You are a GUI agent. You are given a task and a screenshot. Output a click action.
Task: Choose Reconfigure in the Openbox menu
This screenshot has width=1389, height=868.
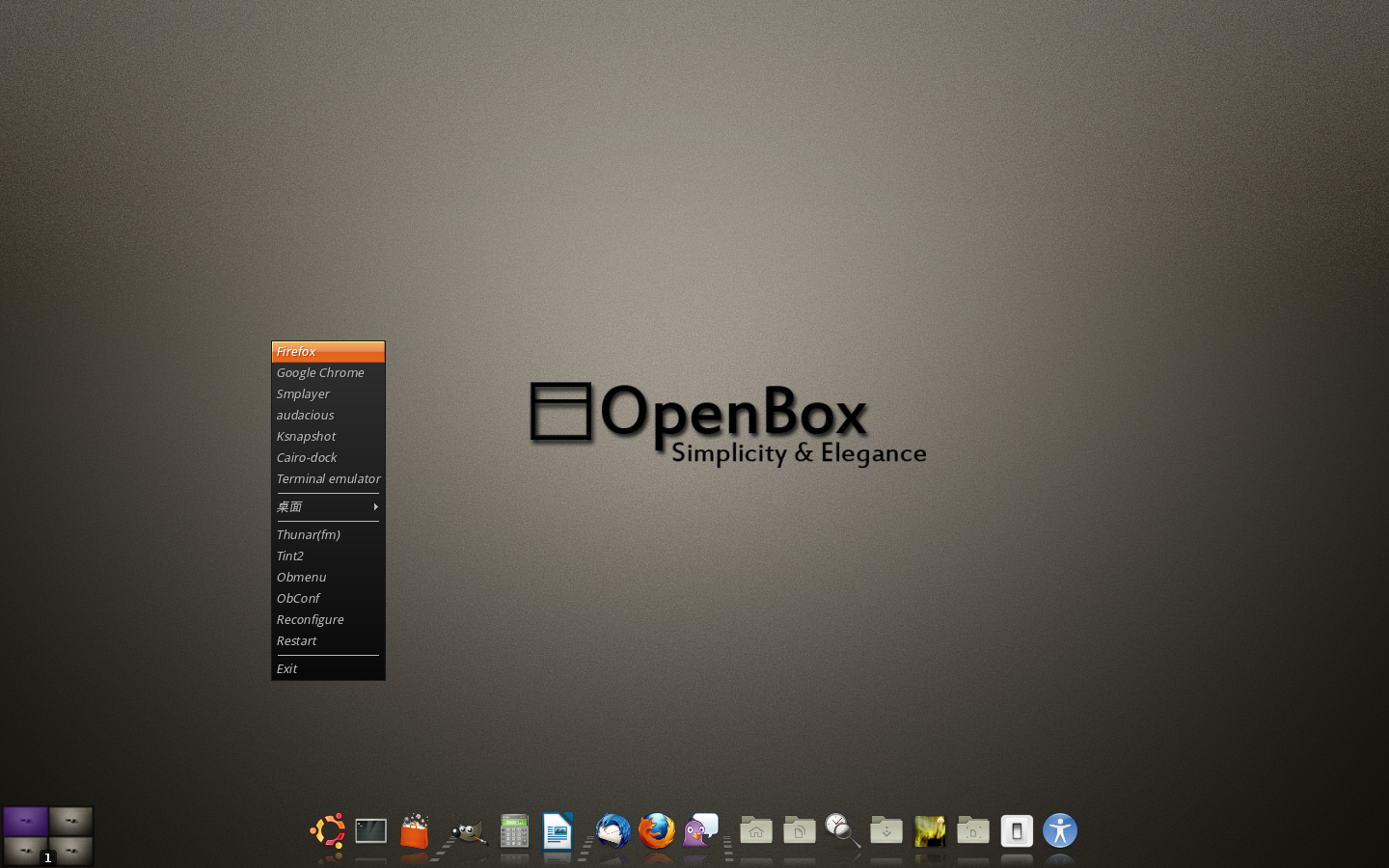pos(328,620)
